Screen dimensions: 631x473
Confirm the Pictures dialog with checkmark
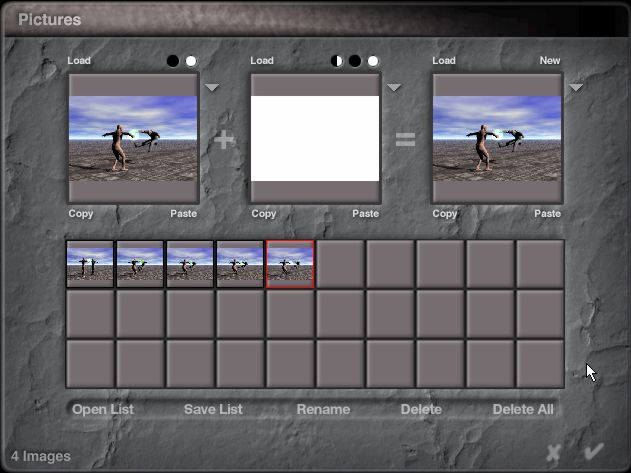click(x=594, y=451)
